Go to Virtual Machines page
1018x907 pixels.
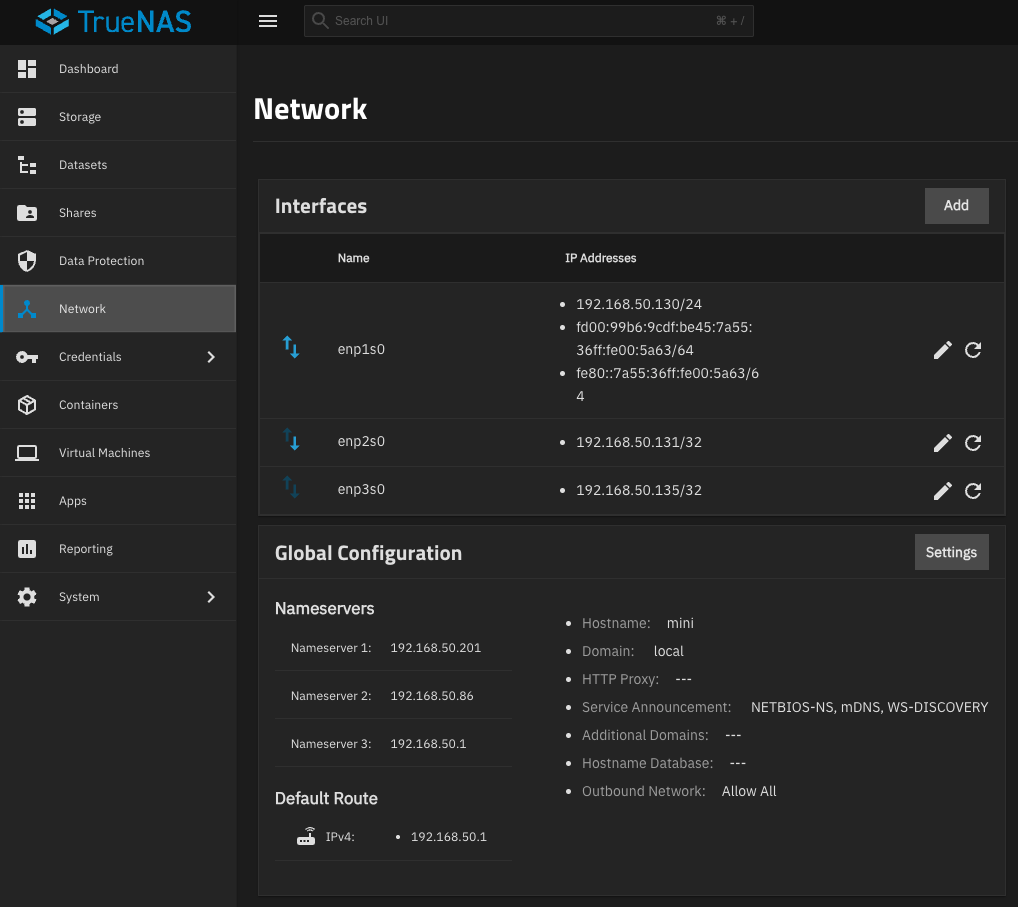point(104,453)
